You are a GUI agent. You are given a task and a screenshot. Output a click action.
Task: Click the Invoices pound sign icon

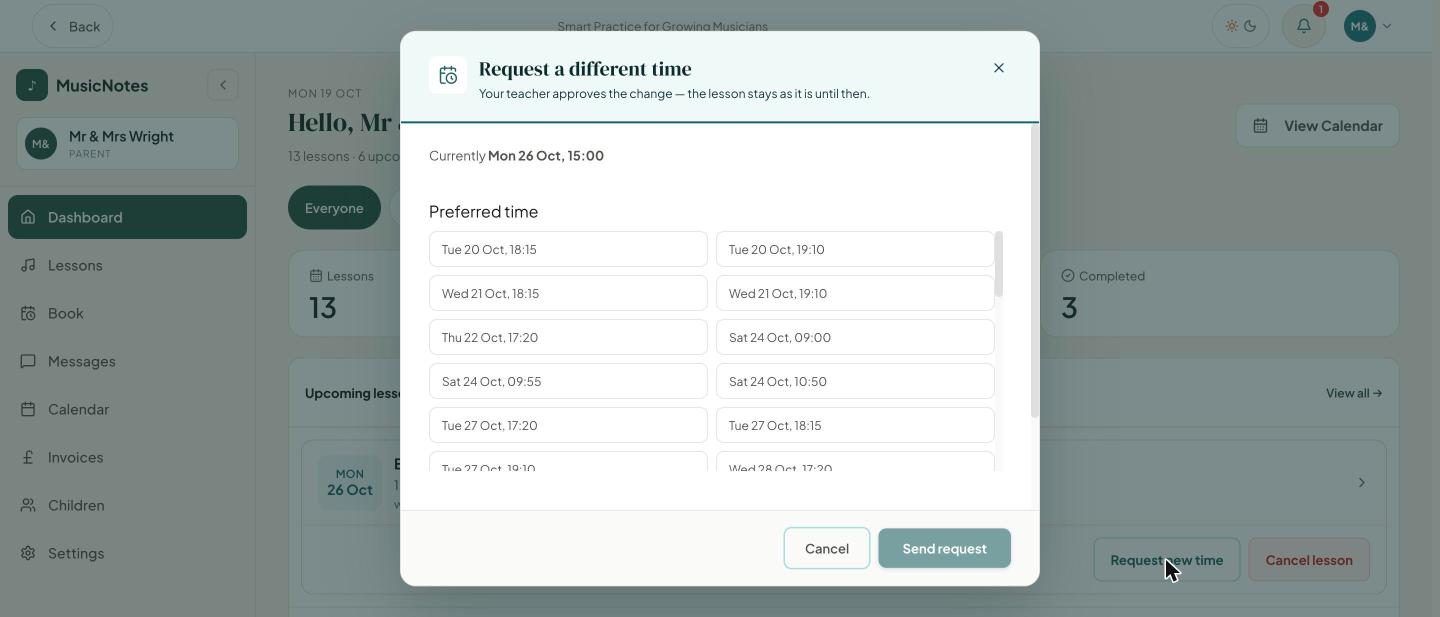(x=28, y=457)
